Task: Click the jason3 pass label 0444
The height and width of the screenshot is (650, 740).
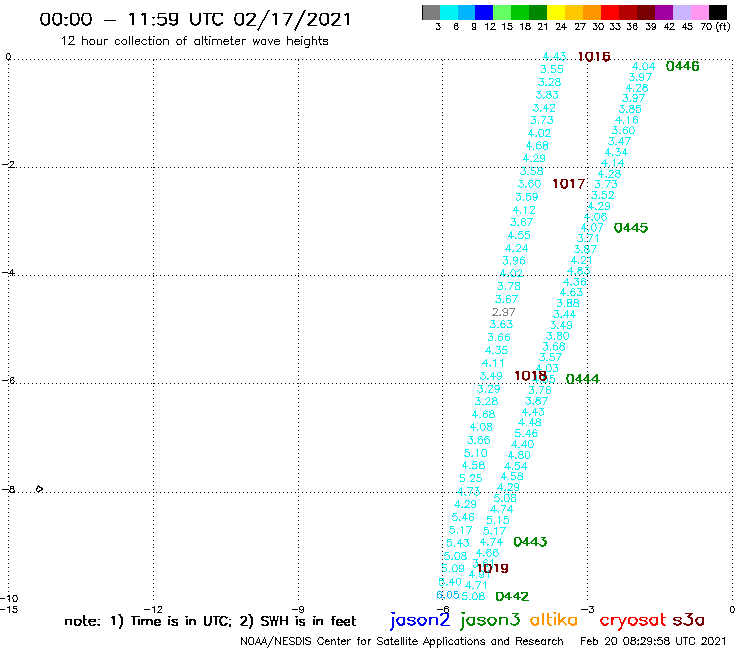Action: [x=582, y=379]
